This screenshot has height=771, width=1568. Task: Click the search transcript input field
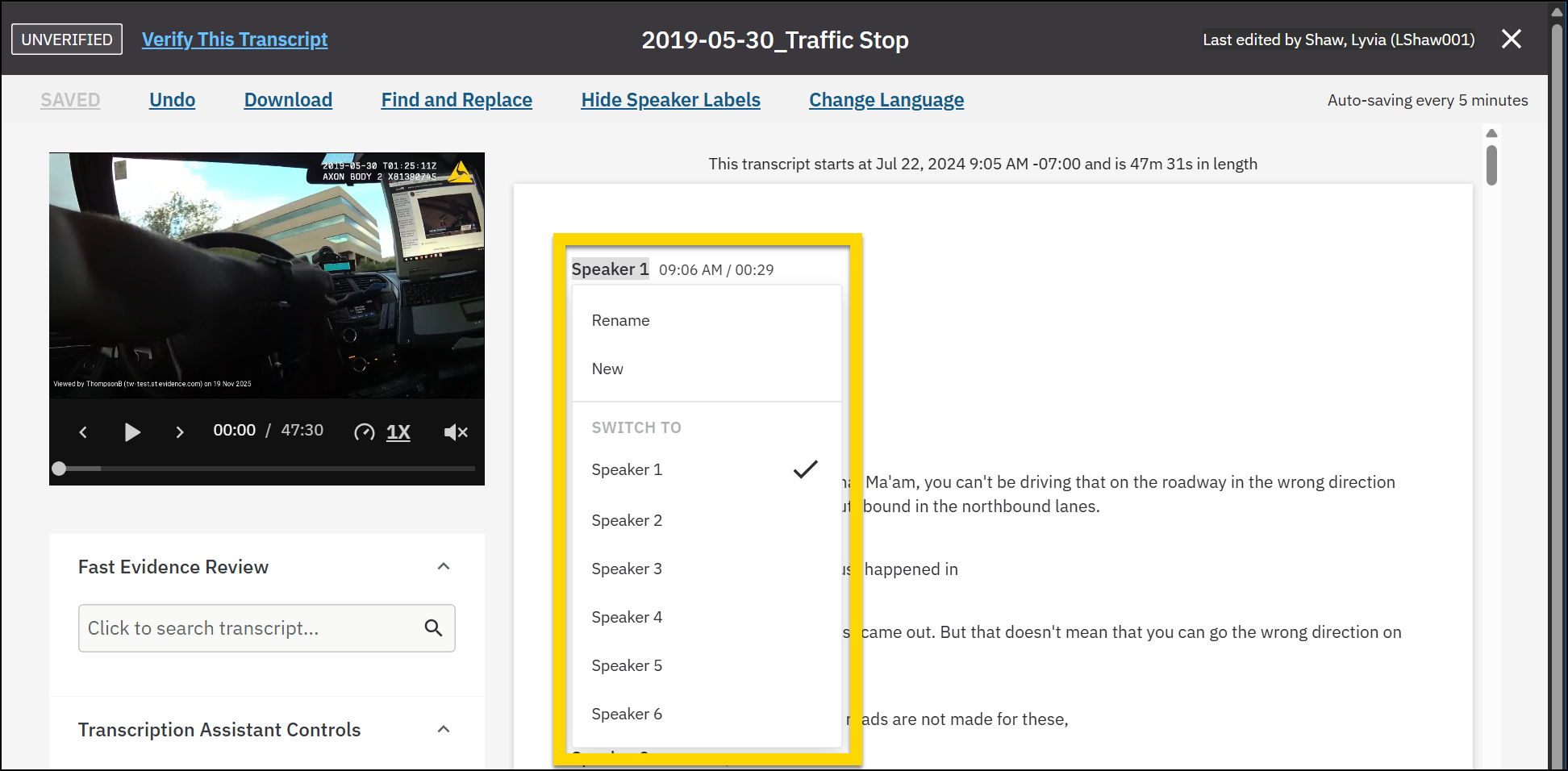tap(250, 628)
